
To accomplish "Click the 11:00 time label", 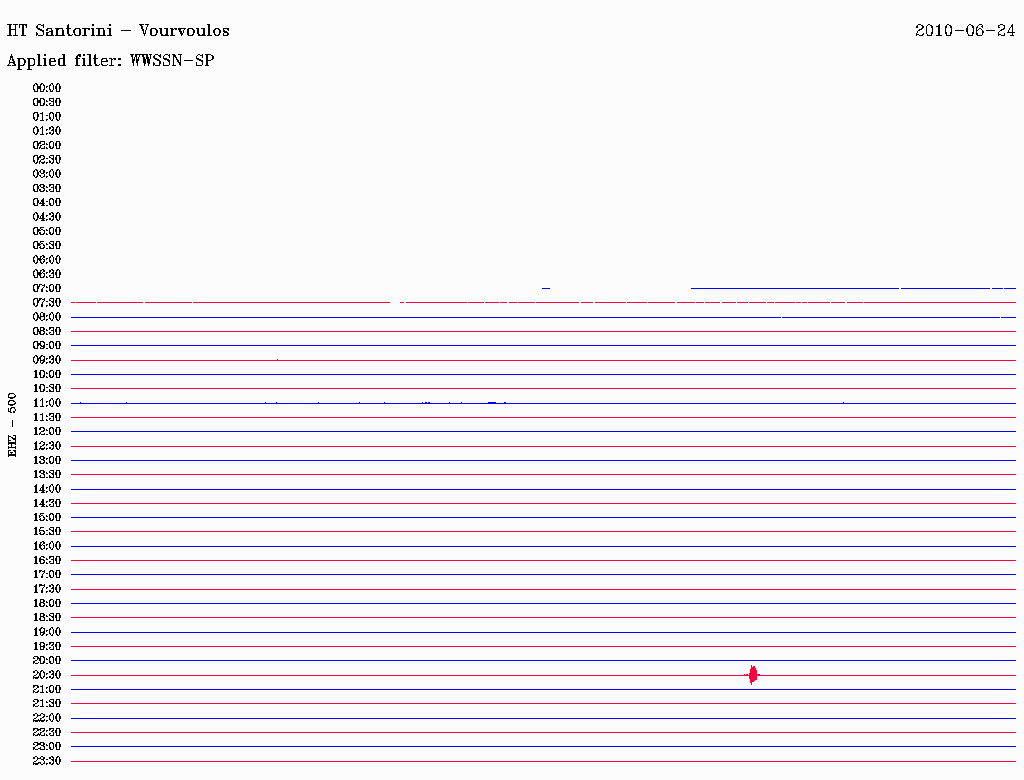I will (x=47, y=403).
